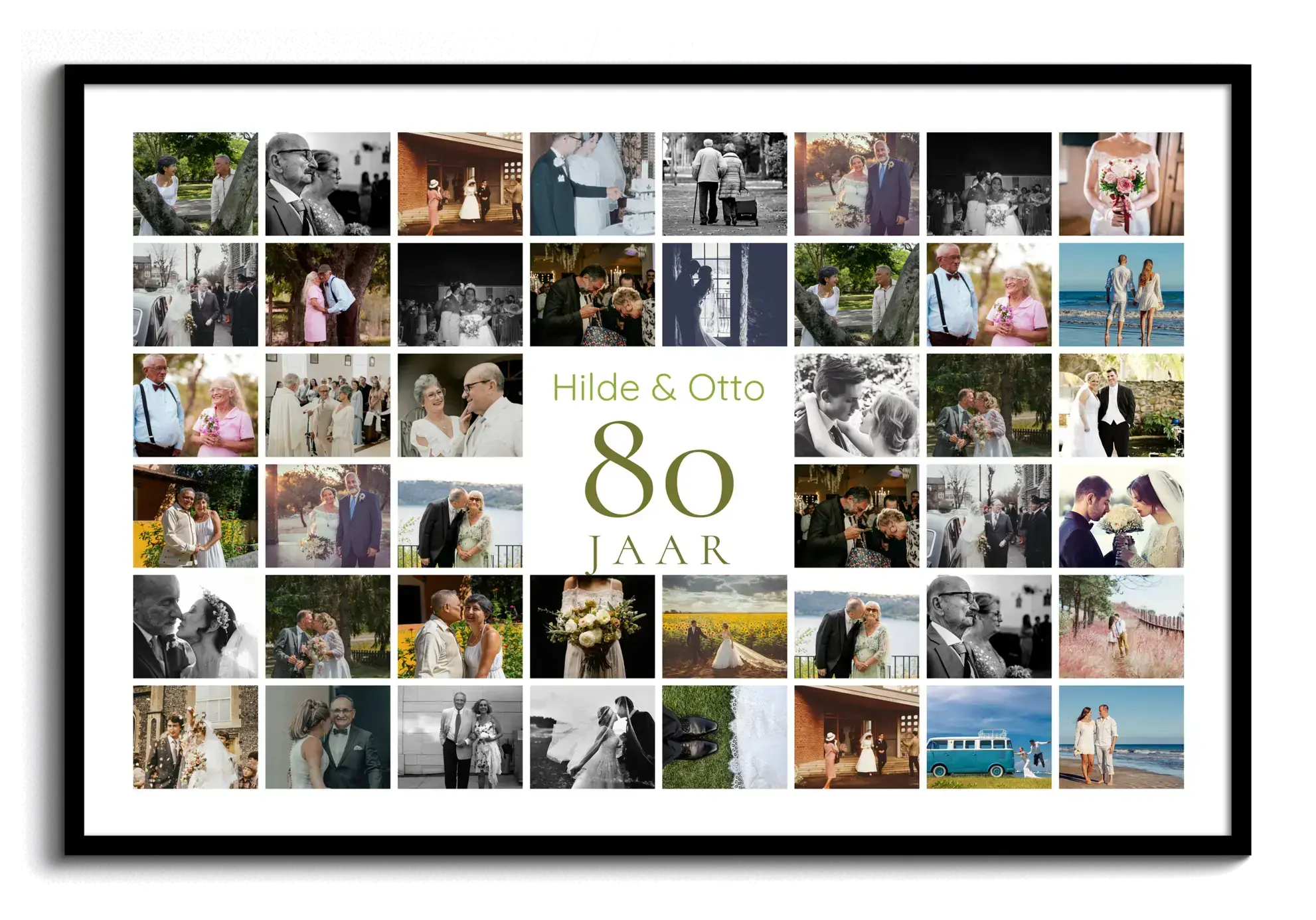Click the 'Hilde & Otto' title text

[x=658, y=388]
